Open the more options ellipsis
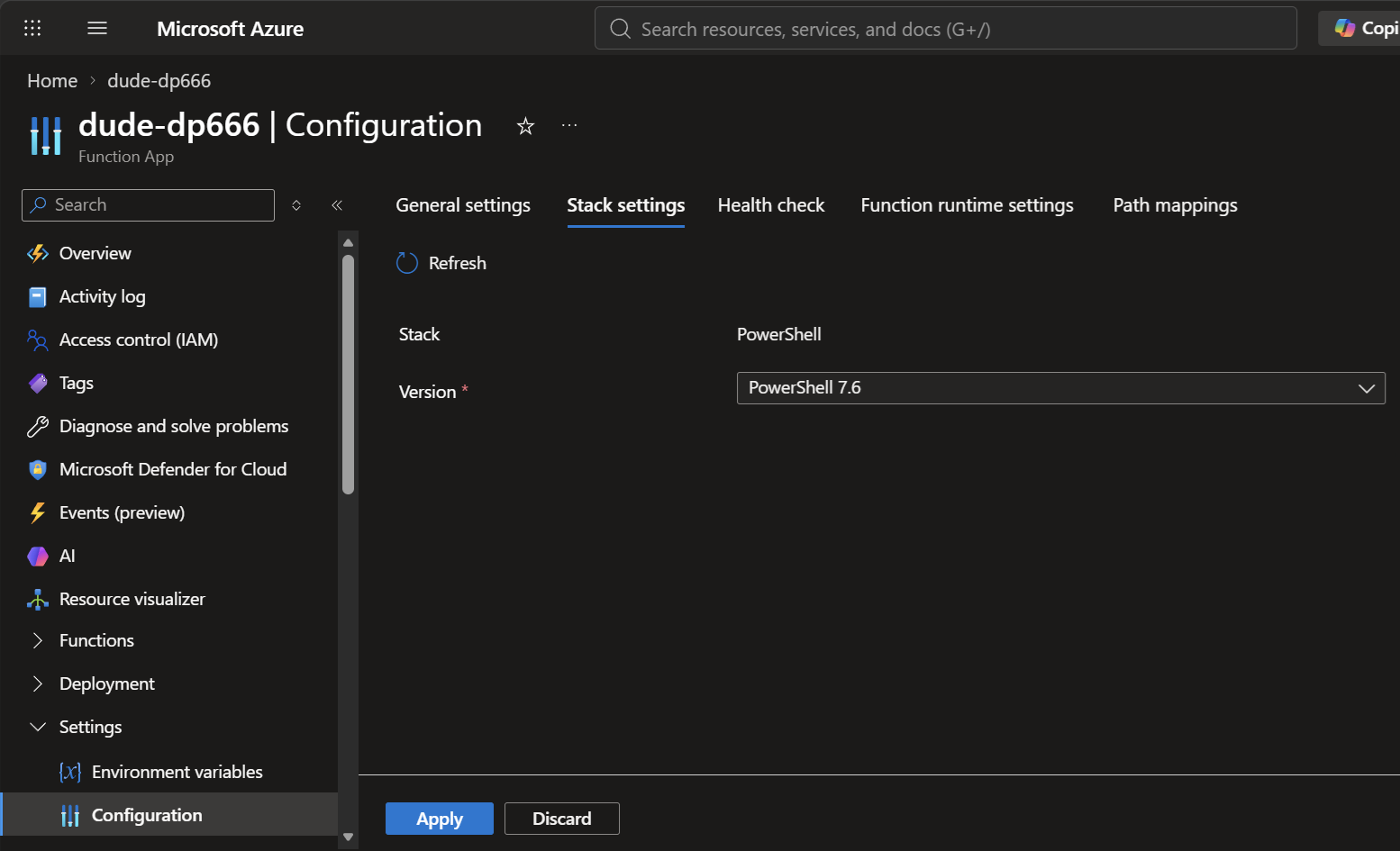Viewport: 1400px width, 851px height. click(569, 125)
